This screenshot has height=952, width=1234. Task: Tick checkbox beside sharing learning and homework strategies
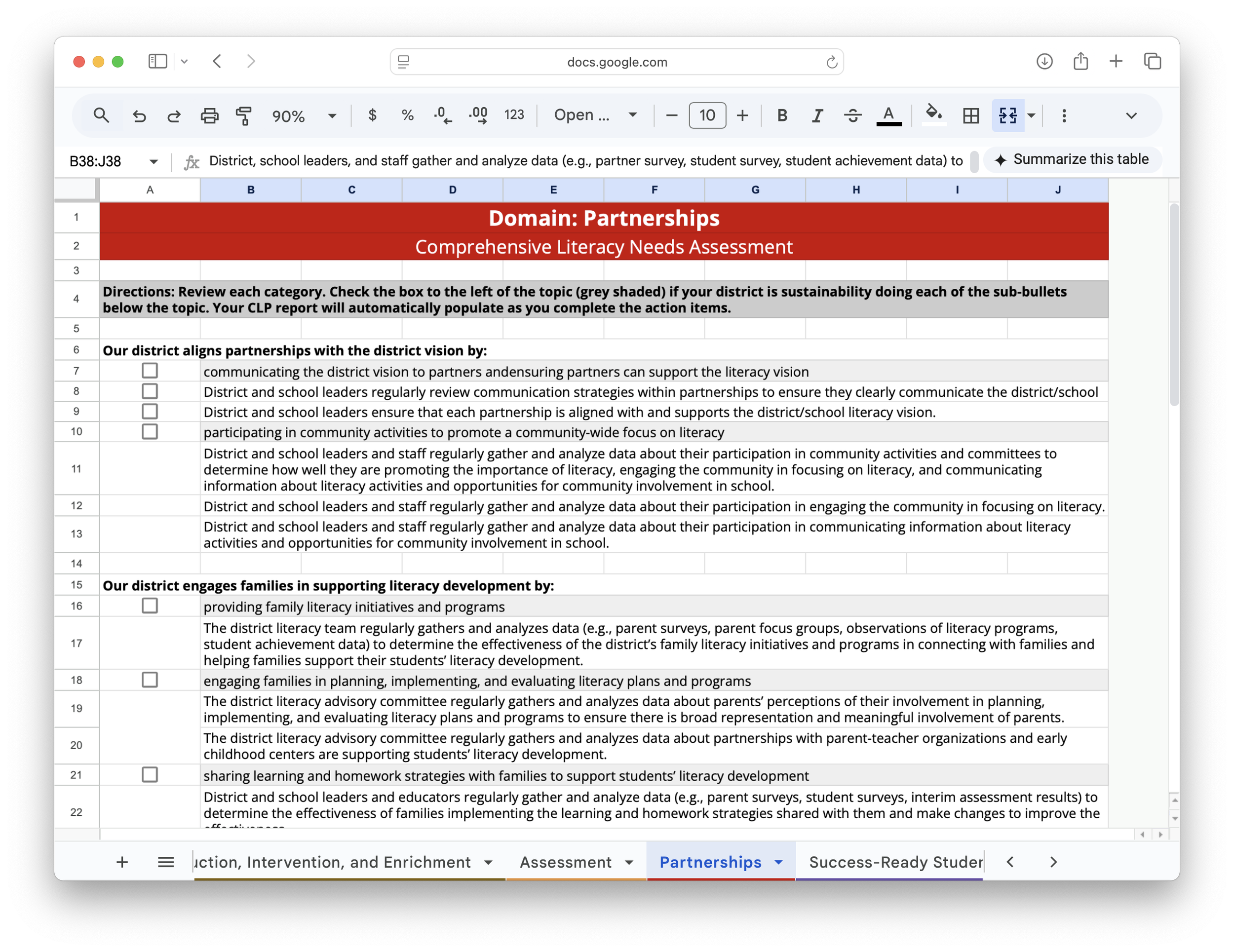150,775
